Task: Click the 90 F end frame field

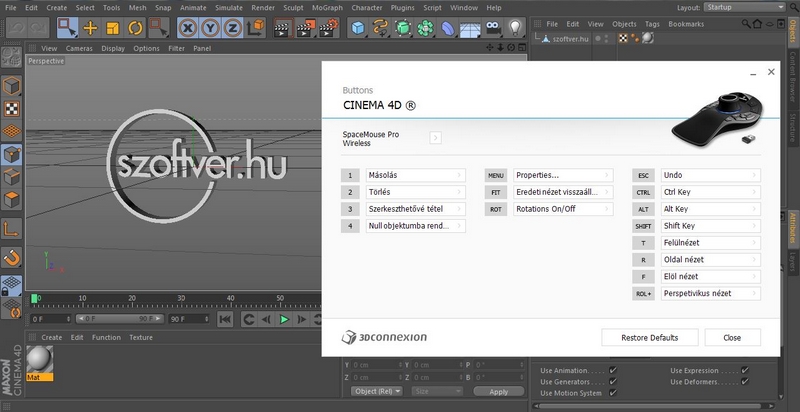Action: tap(189, 319)
